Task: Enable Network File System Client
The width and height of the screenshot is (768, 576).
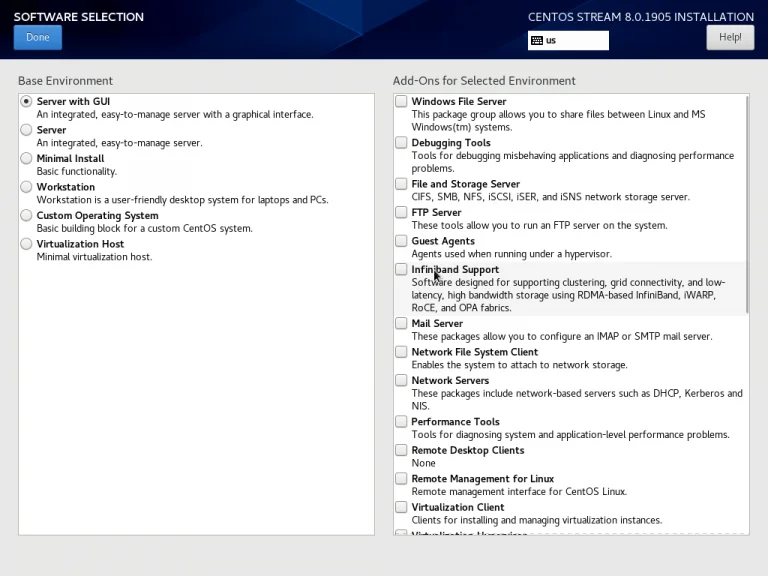Action: [x=401, y=352]
